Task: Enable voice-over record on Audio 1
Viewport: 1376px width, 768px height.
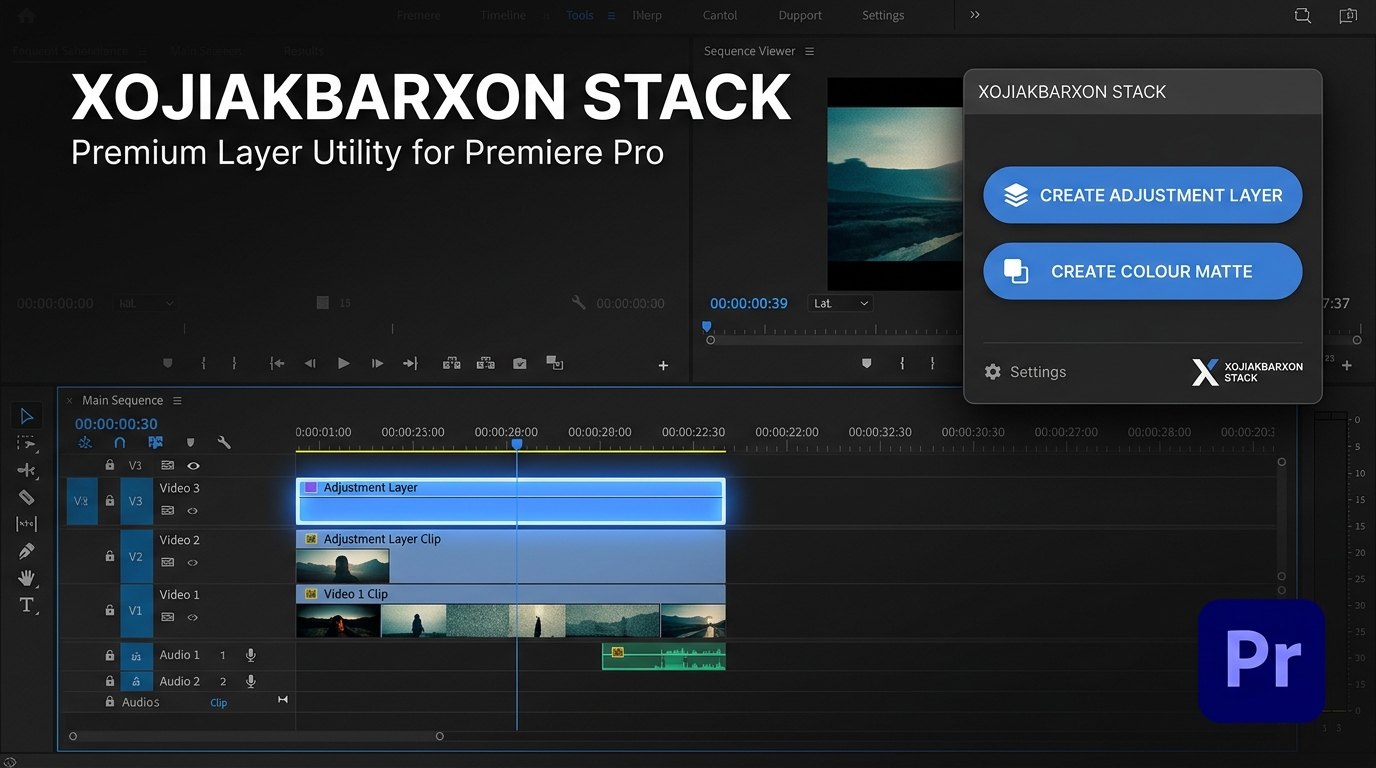Action: pyautogui.click(x=251, y=655)
